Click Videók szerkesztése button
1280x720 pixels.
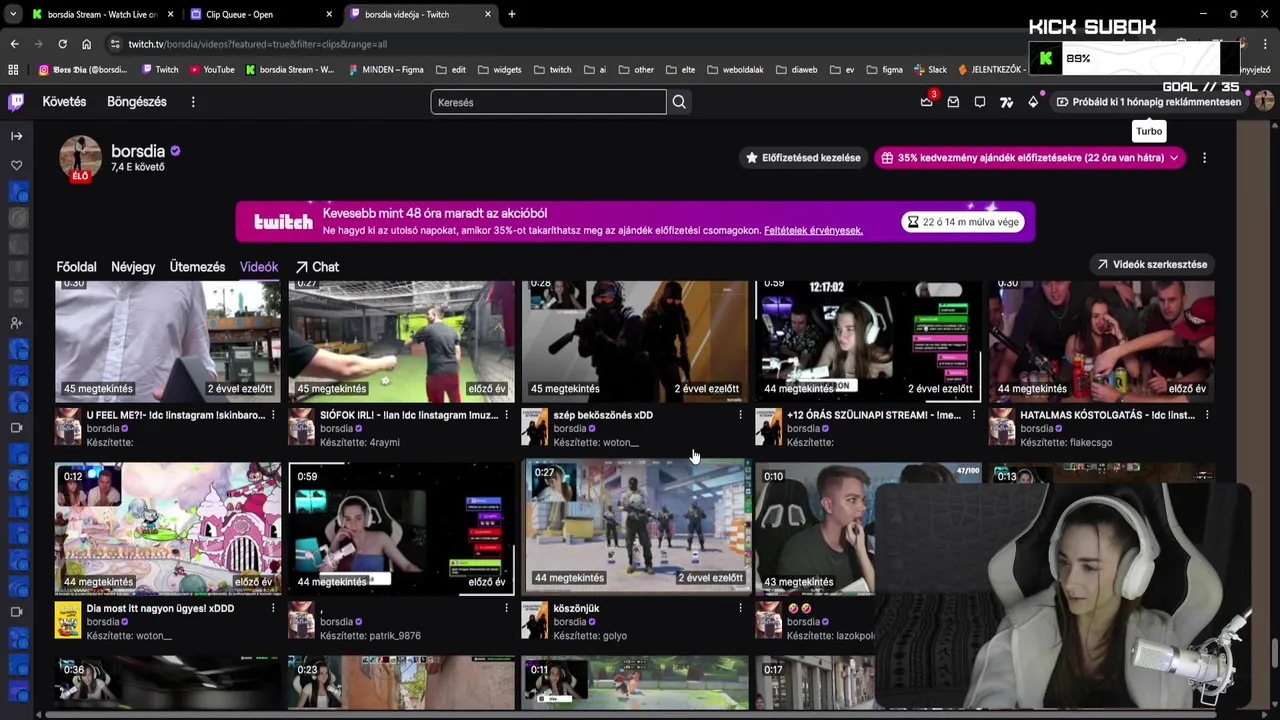coord(1152,265)
